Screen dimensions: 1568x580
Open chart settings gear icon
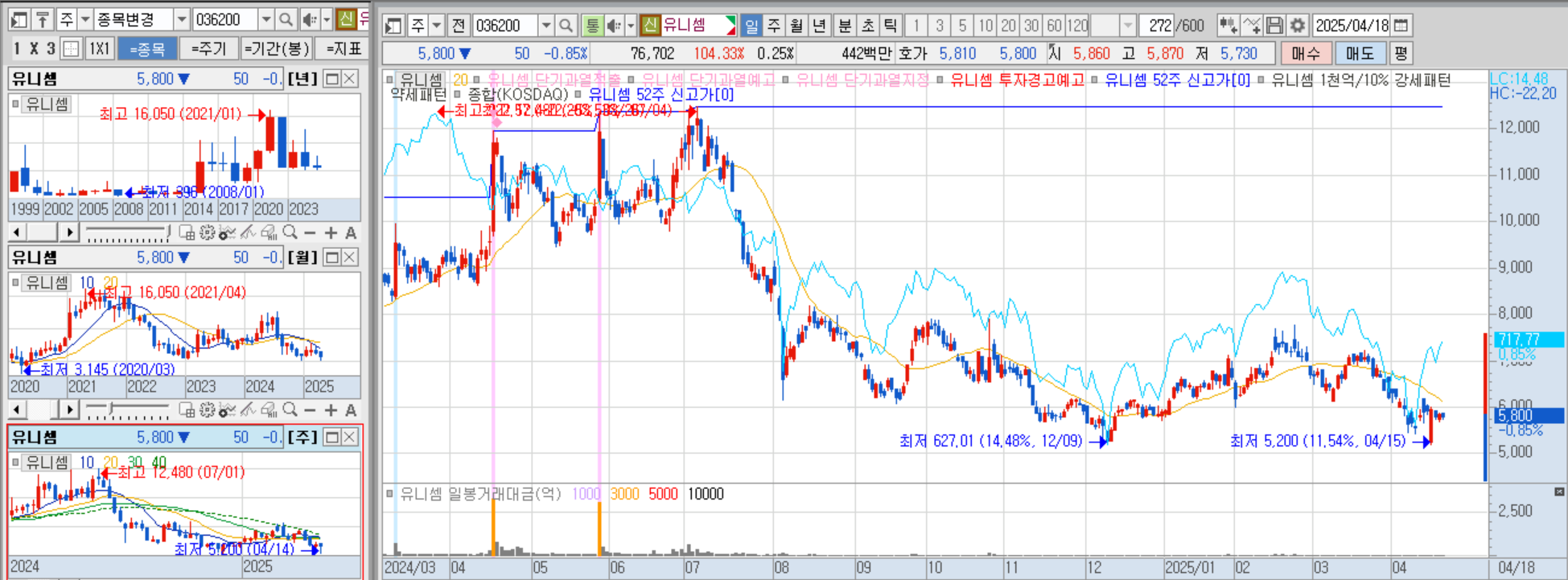click(x=1297, y=26)
